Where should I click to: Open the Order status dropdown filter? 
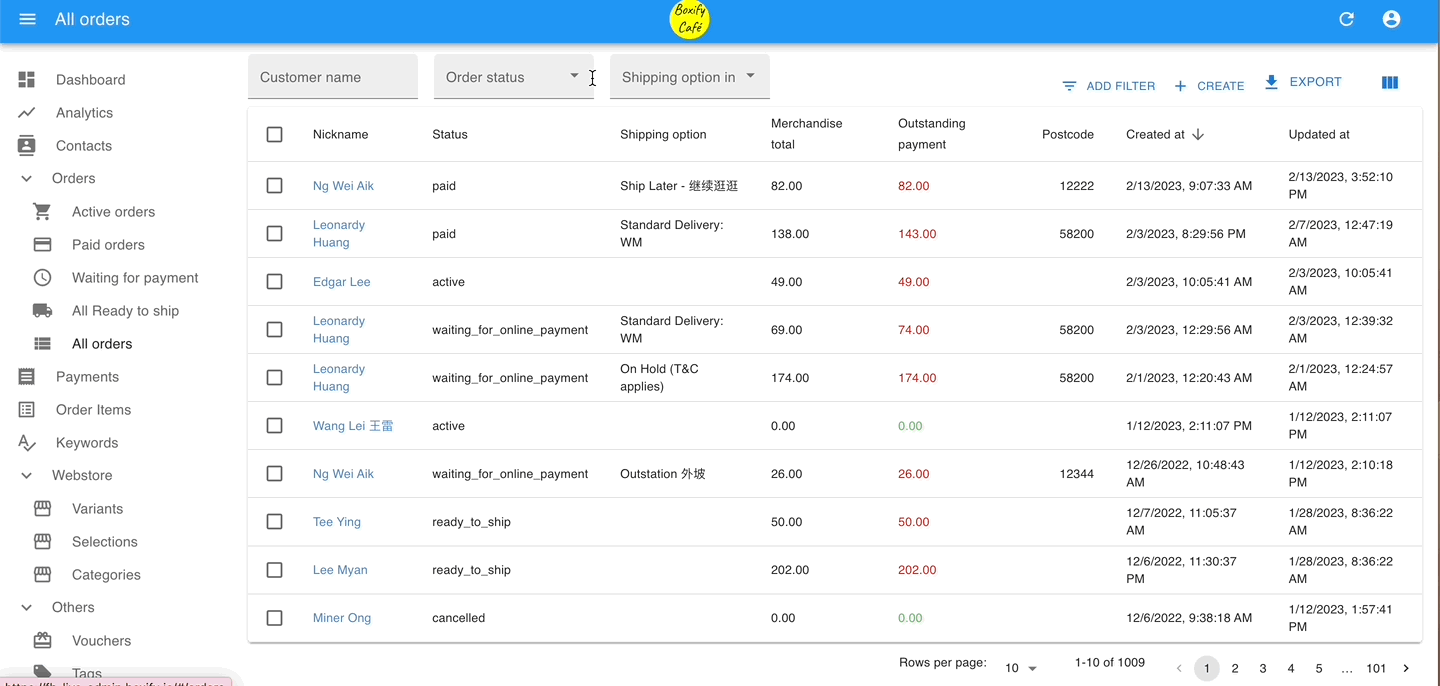(x=513, y=77)
